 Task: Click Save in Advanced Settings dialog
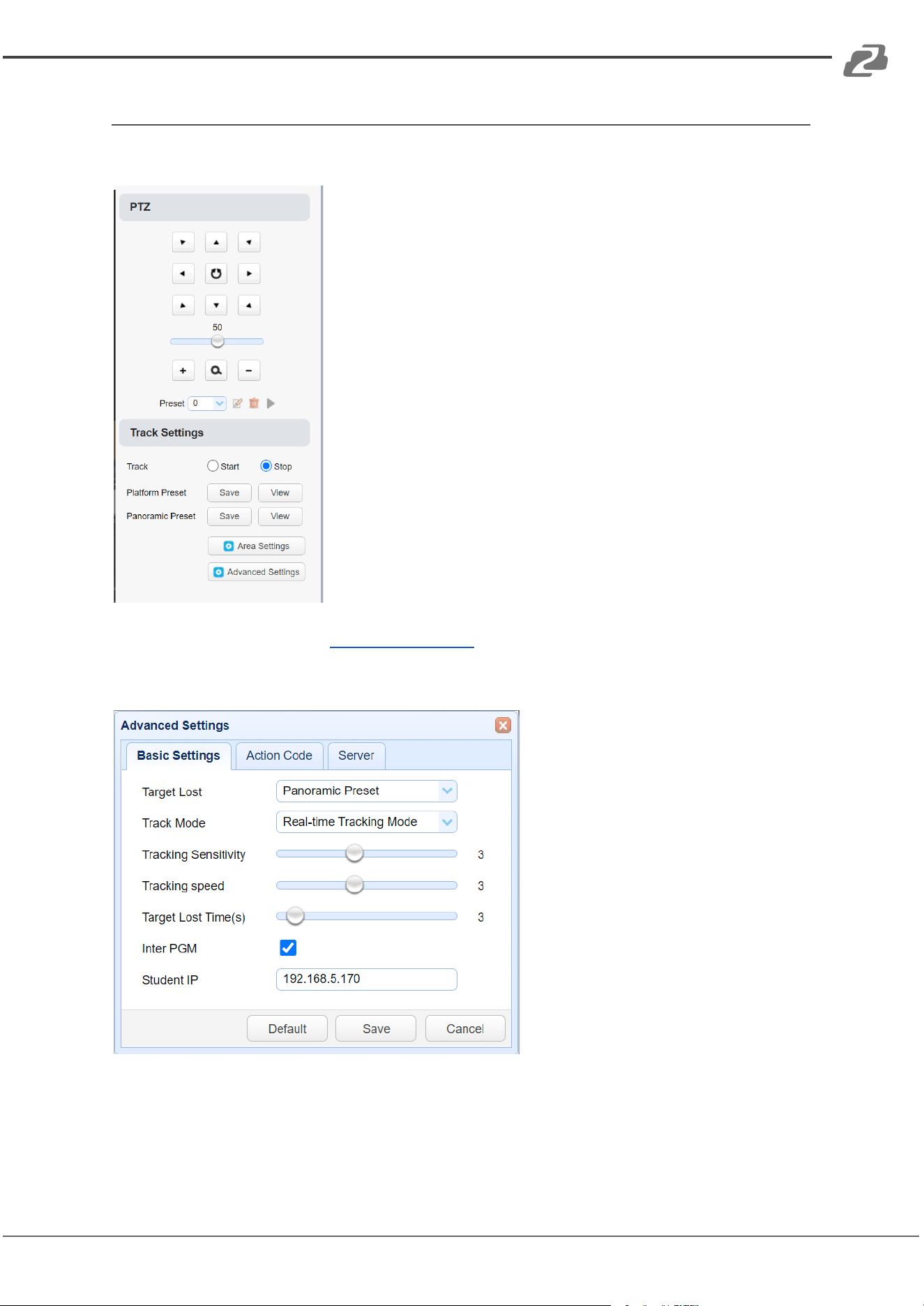(376, 1029)
